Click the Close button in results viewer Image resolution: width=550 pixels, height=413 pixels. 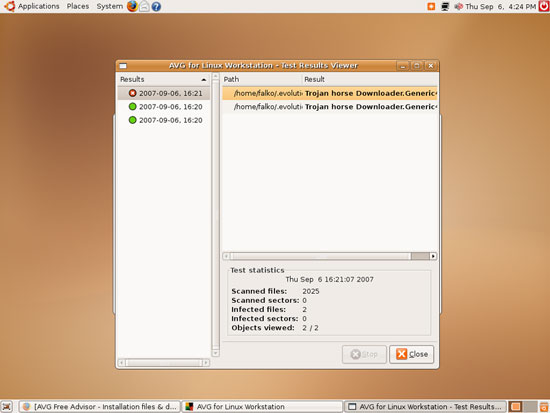click(x=411, y=354)
